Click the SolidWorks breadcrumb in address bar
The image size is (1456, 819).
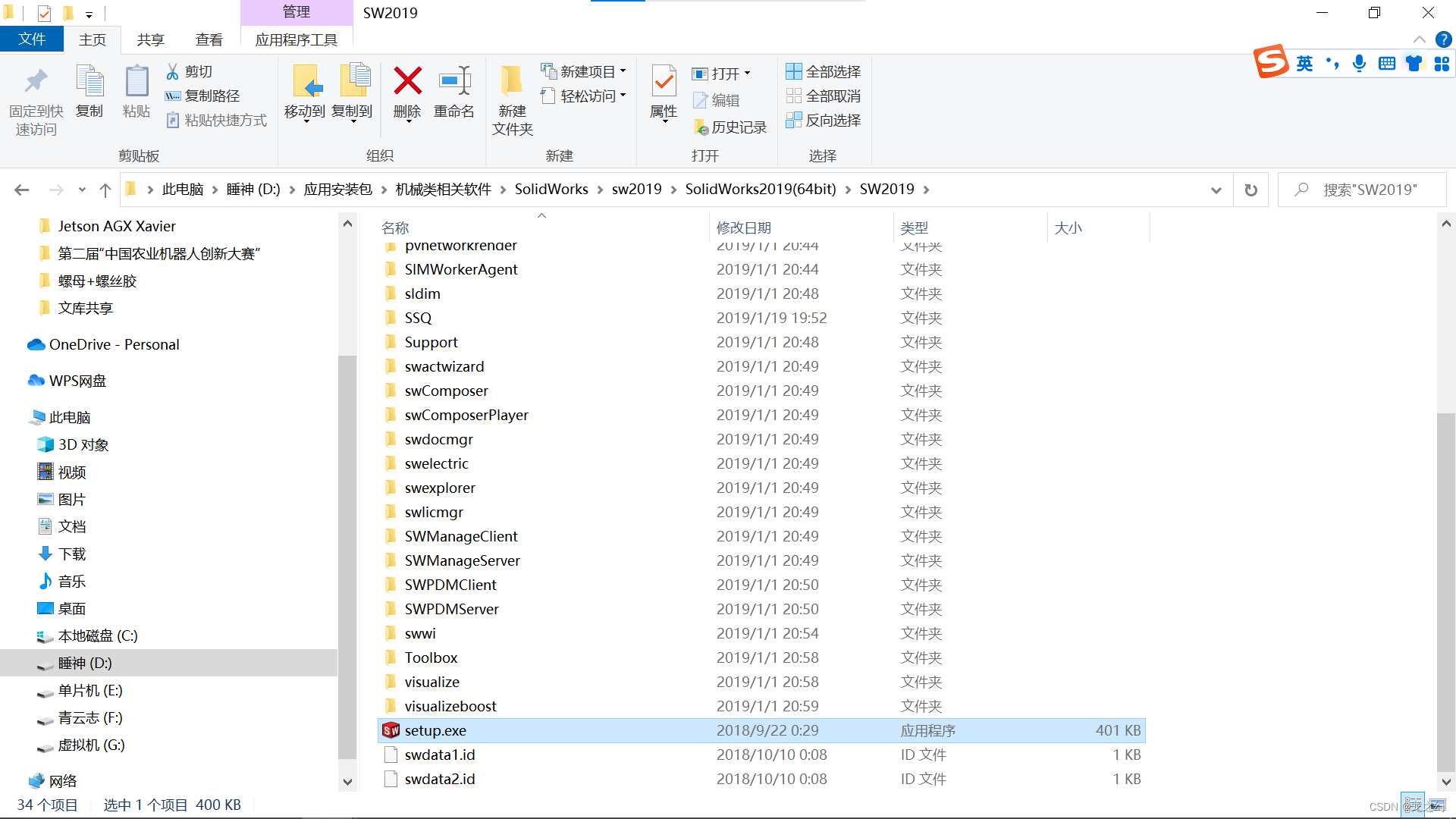[x=551, y=190]
